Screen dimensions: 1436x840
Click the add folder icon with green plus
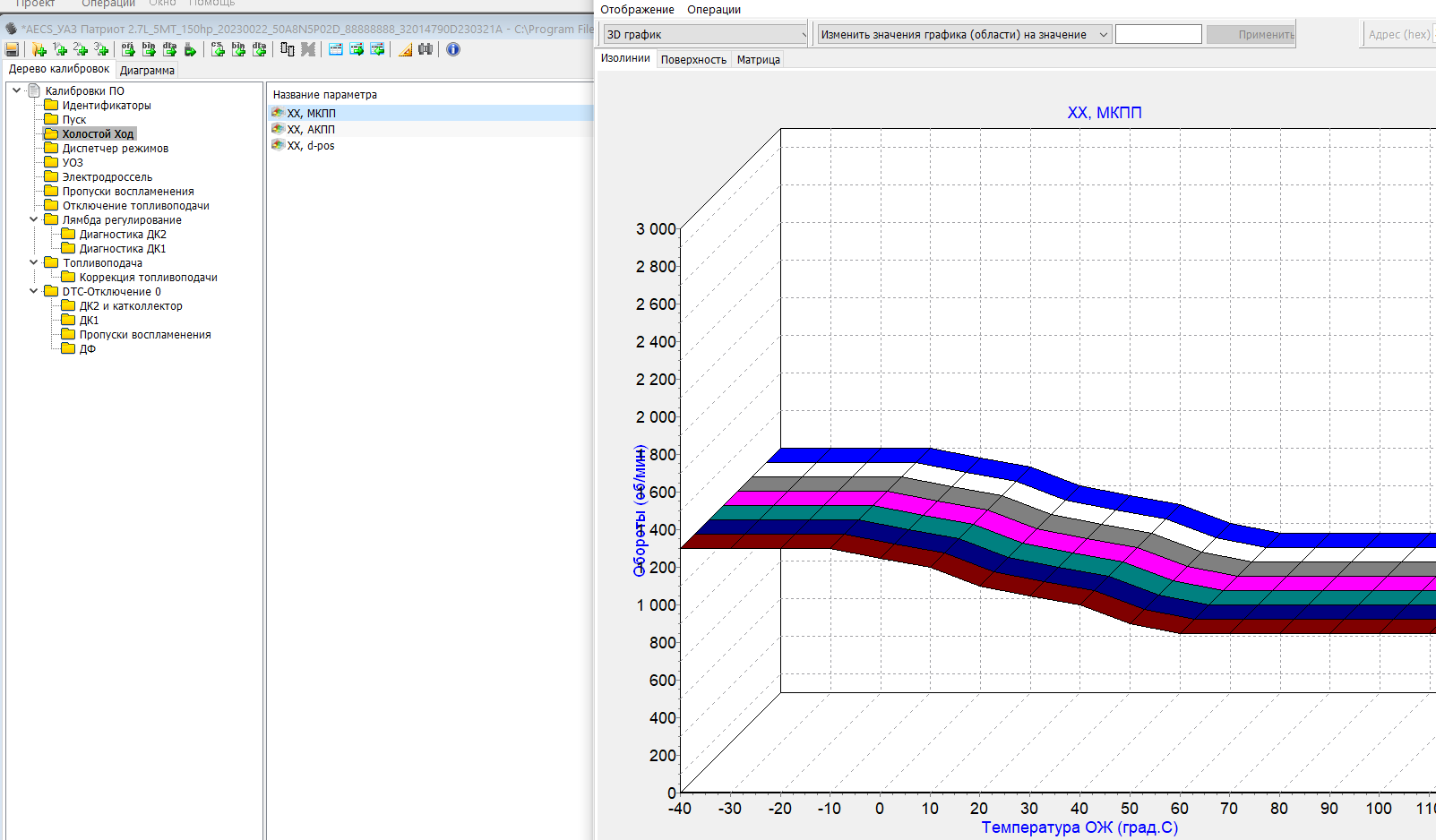click(39, 49)
